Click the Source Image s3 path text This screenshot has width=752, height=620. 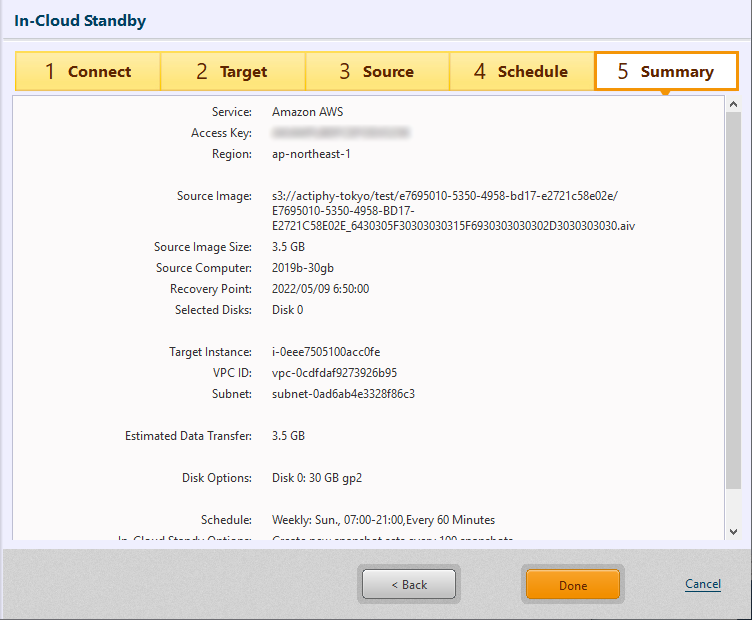click(x=452, y=211)
